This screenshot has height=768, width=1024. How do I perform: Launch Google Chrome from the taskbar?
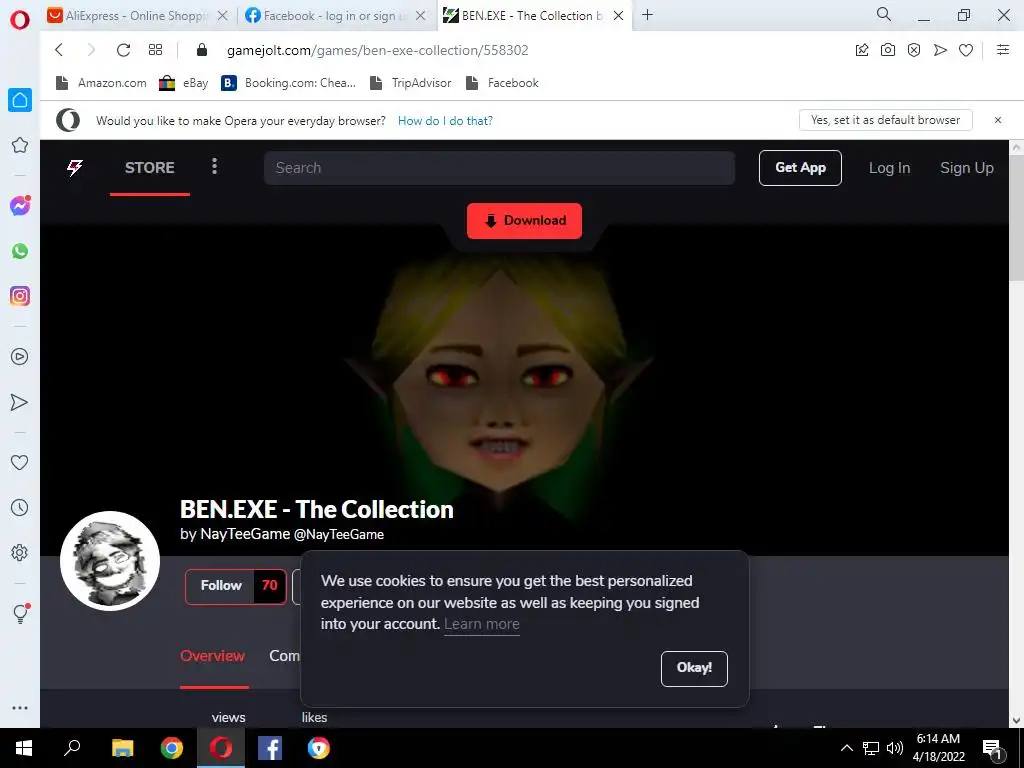172,748
